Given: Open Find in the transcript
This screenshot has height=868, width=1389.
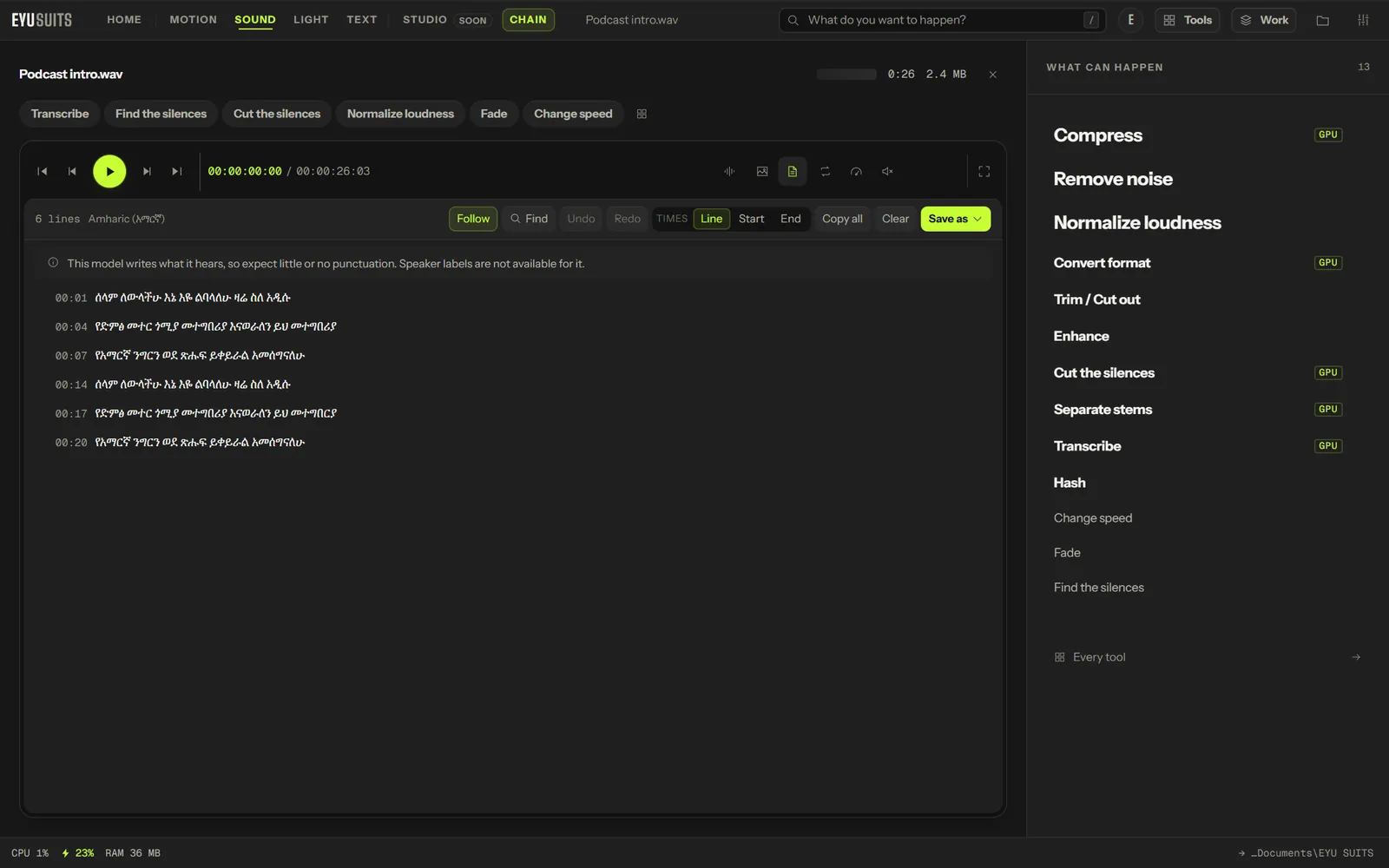Looking at the screenshot, I should tap(529, 219).
